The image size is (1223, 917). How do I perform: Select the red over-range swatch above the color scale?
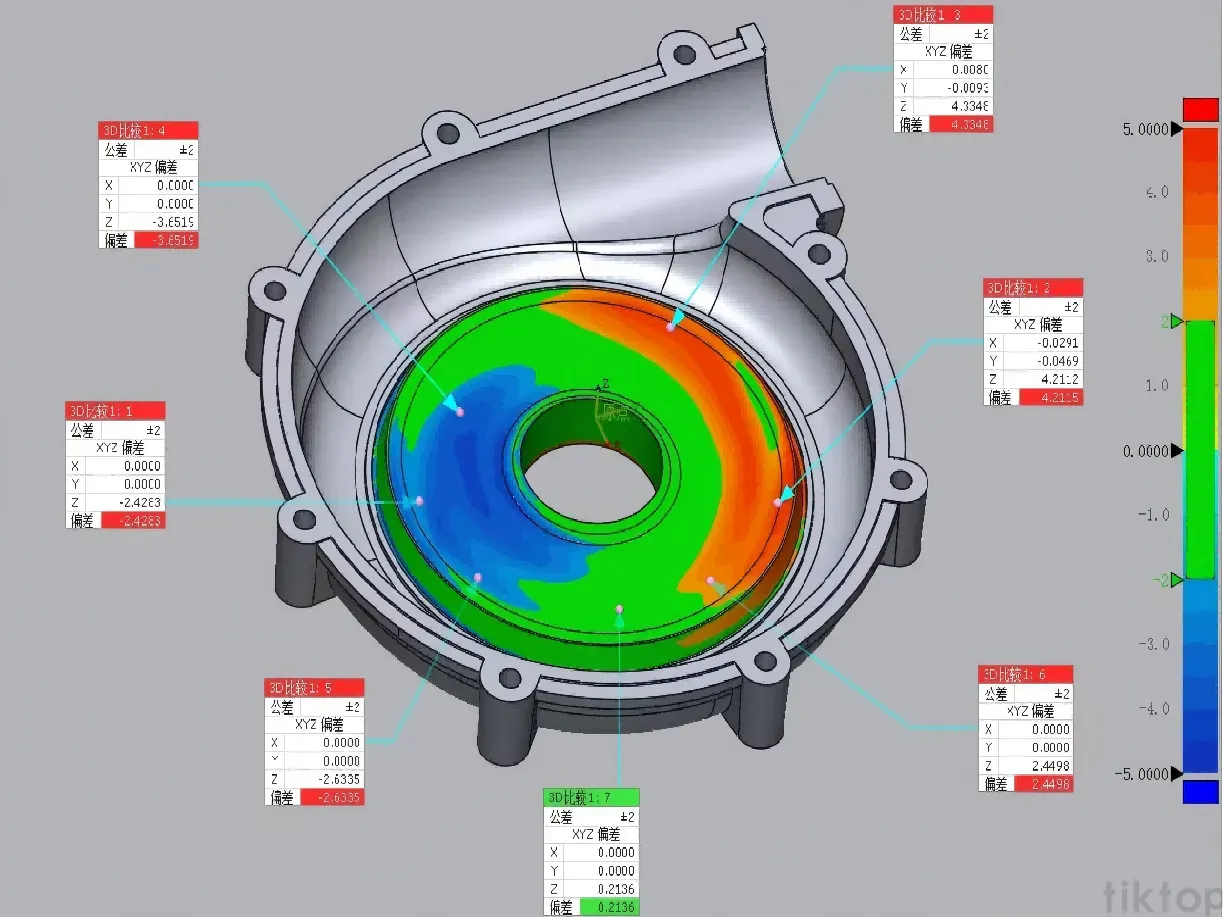point(1200,108)
